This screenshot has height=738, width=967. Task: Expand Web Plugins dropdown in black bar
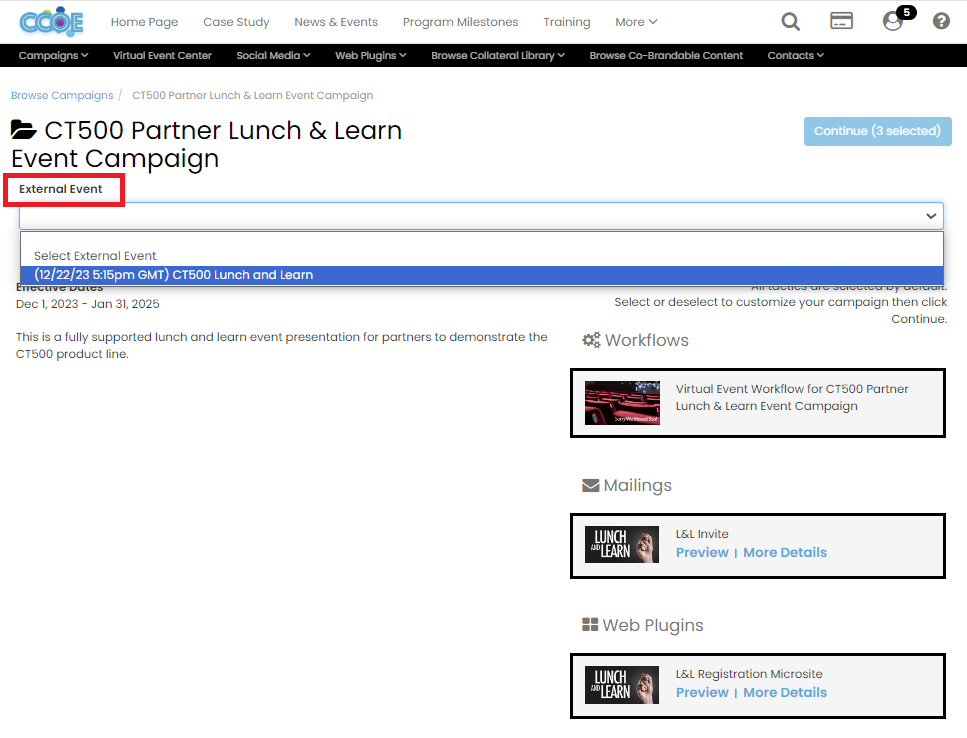(371, 55)
